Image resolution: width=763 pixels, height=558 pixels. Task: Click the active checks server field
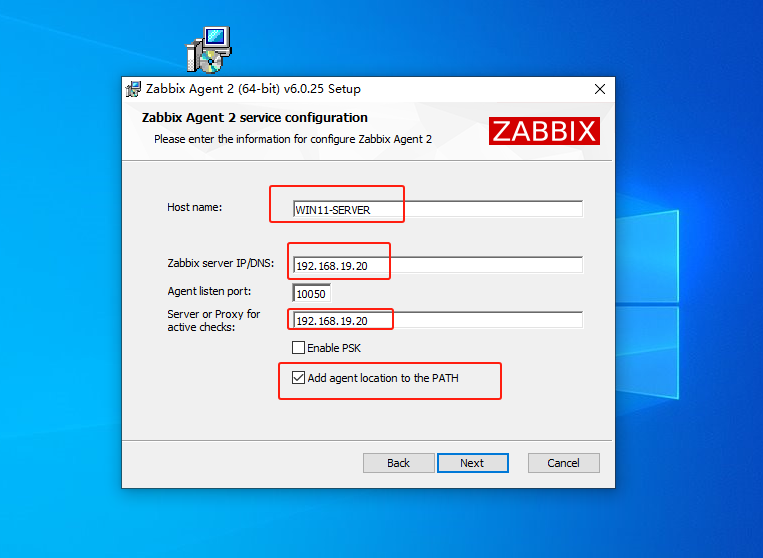pos(438,320)
